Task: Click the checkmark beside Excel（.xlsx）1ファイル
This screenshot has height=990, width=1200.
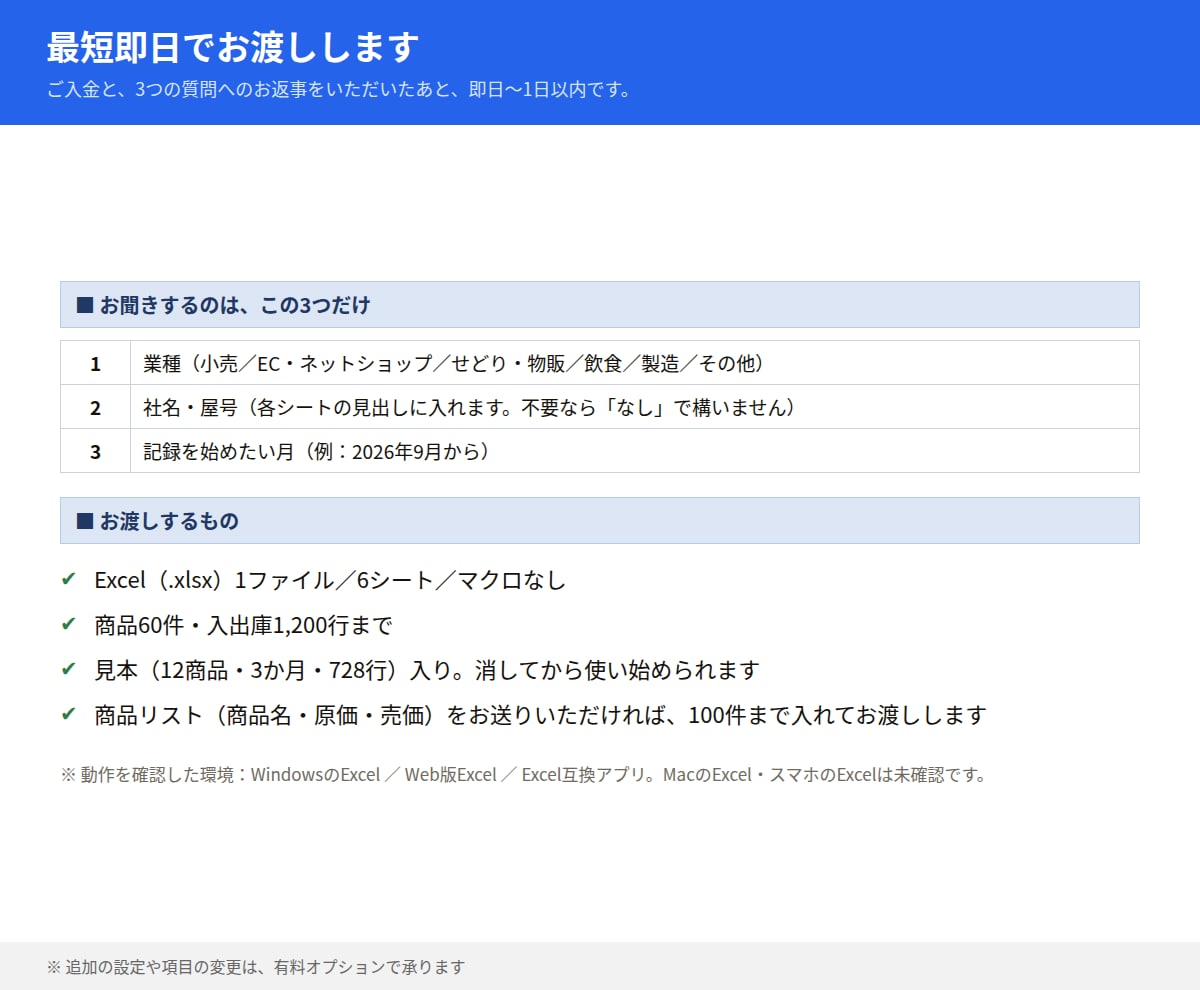Action: pos(68,579)
